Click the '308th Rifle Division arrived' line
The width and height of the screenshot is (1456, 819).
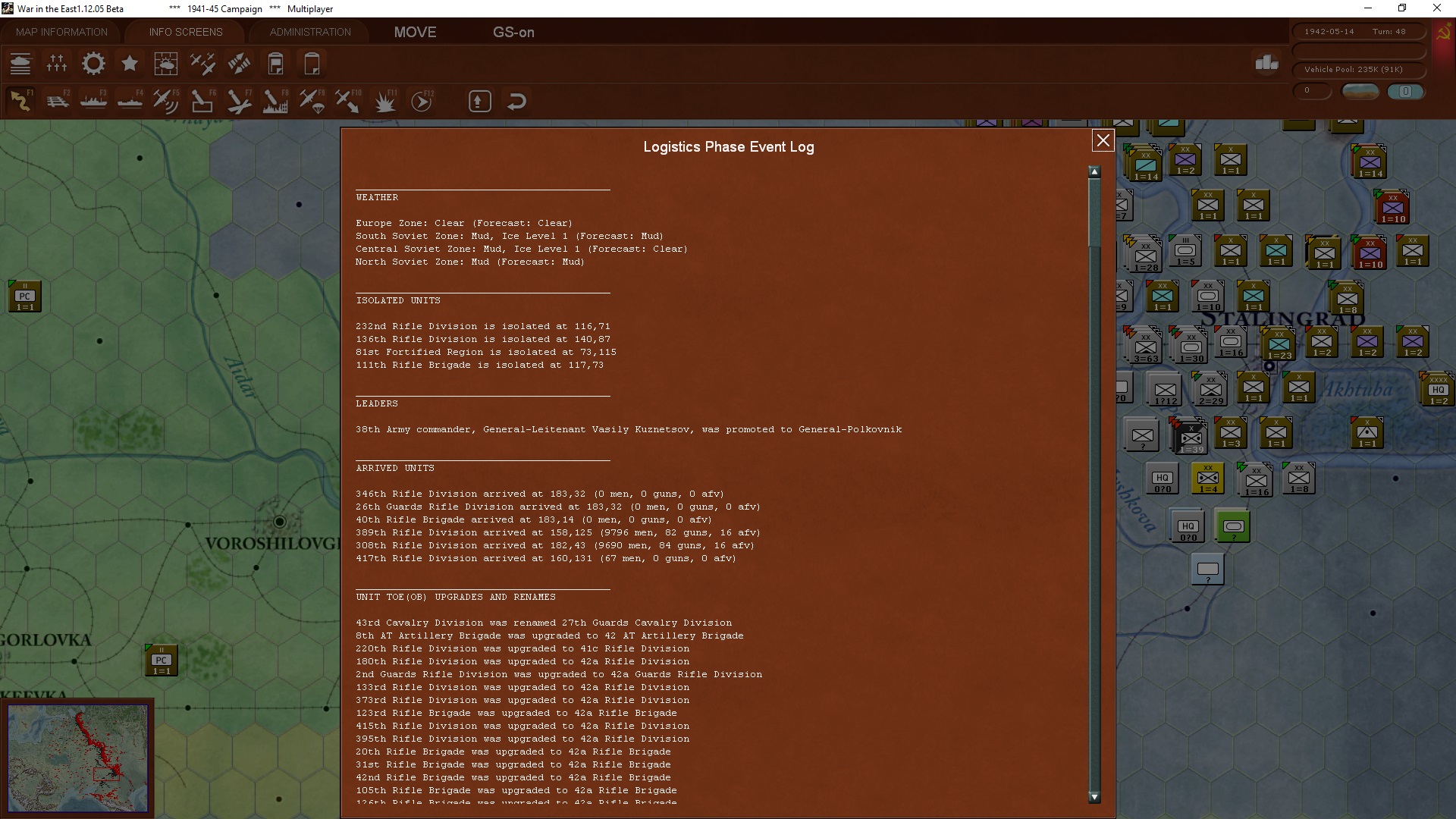click(x=554, y=545)
